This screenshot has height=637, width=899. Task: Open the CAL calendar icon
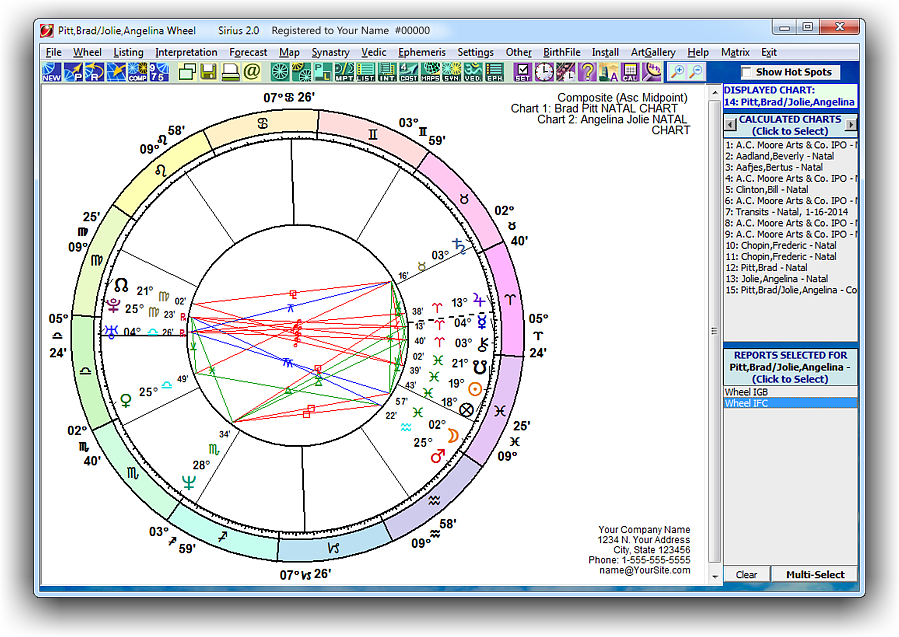[x=630, y=72]
